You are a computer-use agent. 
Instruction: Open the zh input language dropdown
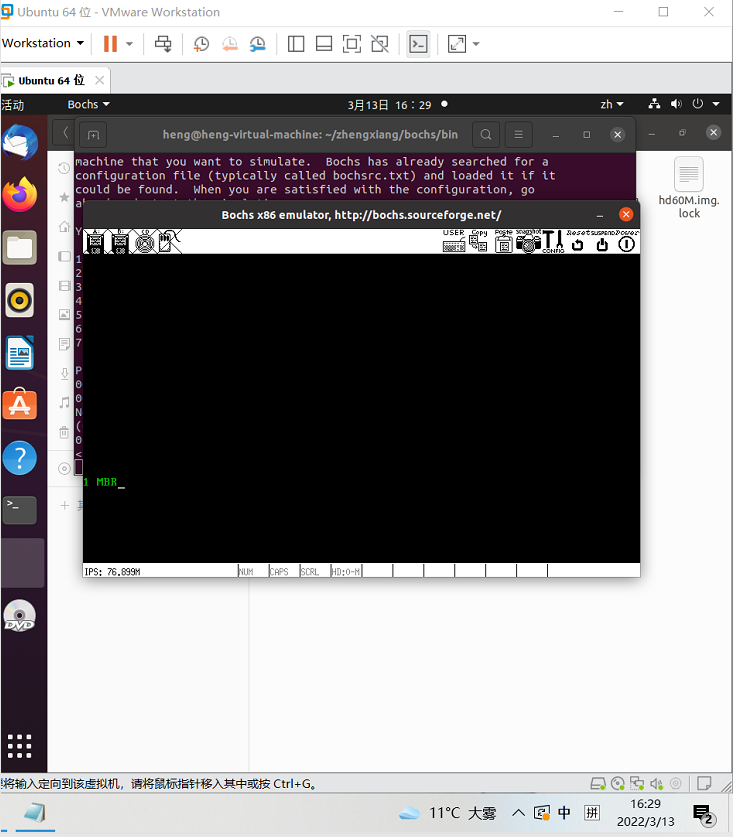coord(612,105)
